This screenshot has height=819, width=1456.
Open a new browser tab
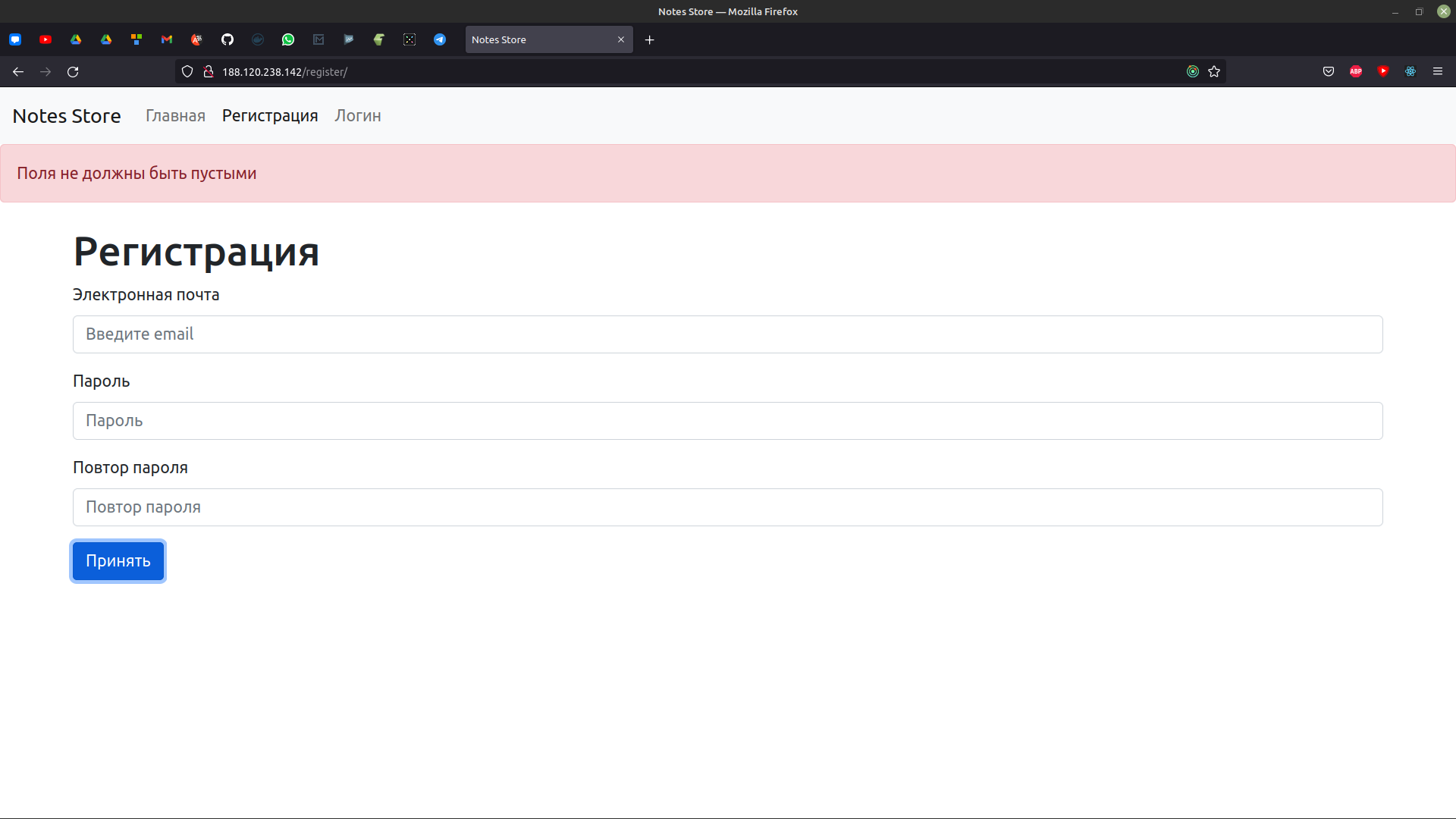coord(649,39)
